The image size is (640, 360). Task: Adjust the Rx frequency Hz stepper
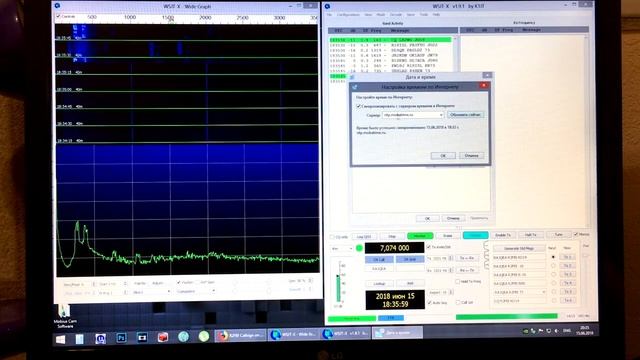[x=451, y=270]
